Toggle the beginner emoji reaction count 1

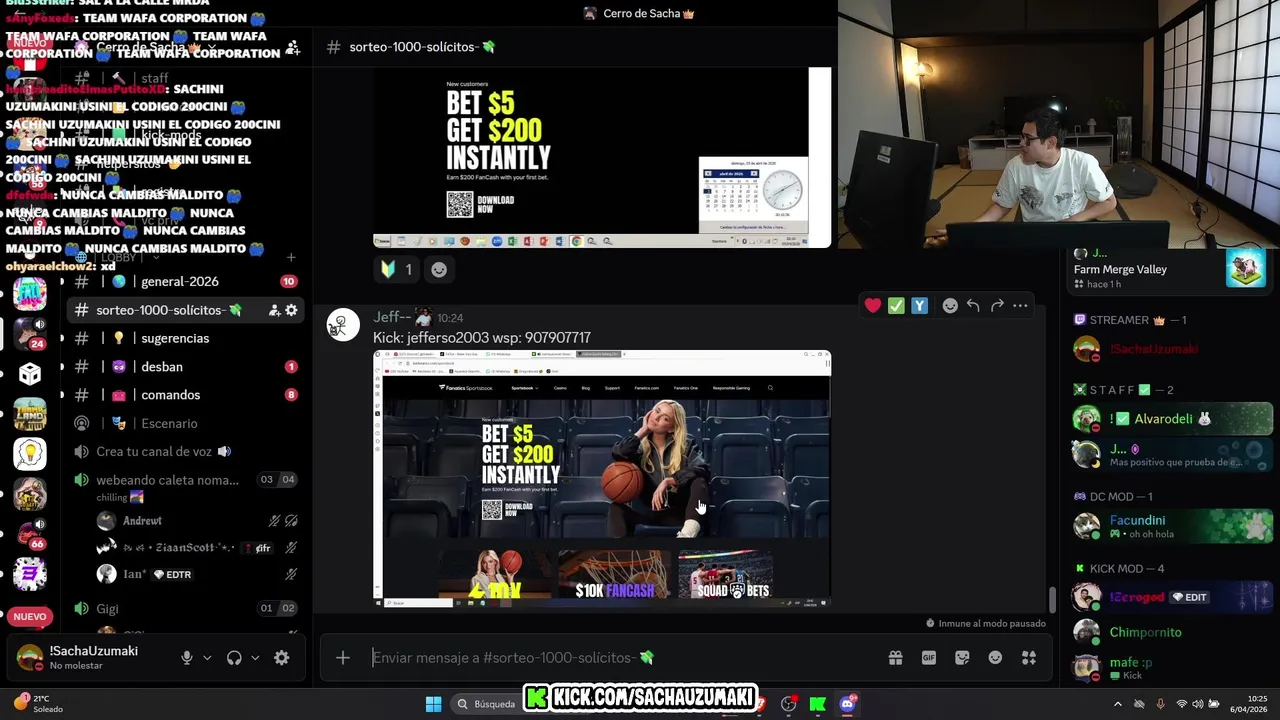396,269
